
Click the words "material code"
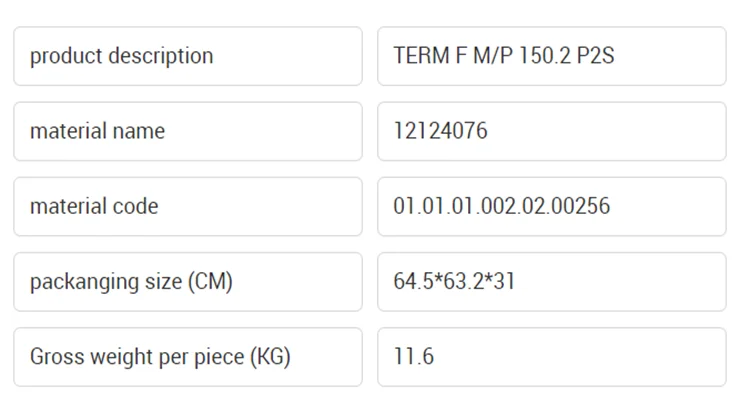click(x=94, y=206)
